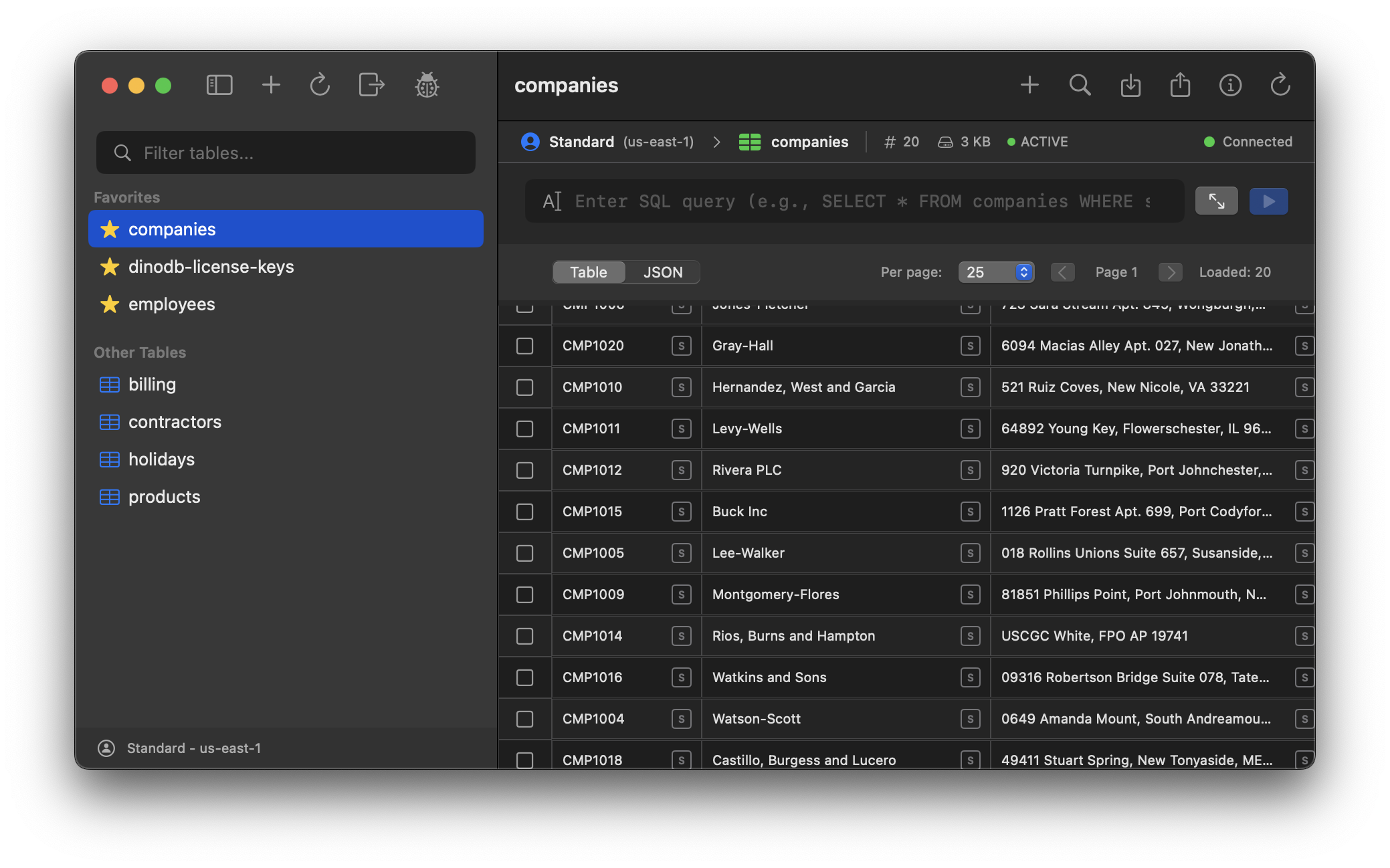
Task: Reload table with header refresh icon
Action: [x=1280, y=85]
